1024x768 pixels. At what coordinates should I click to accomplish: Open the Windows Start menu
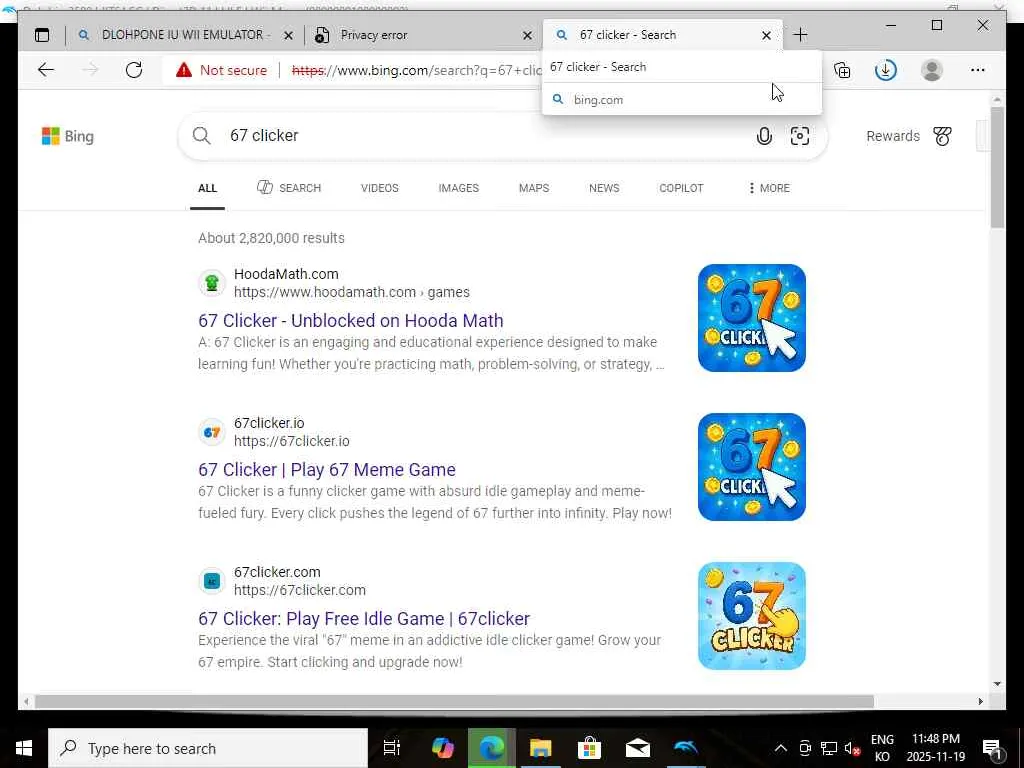pyautogui.click(x=24, y=748)
